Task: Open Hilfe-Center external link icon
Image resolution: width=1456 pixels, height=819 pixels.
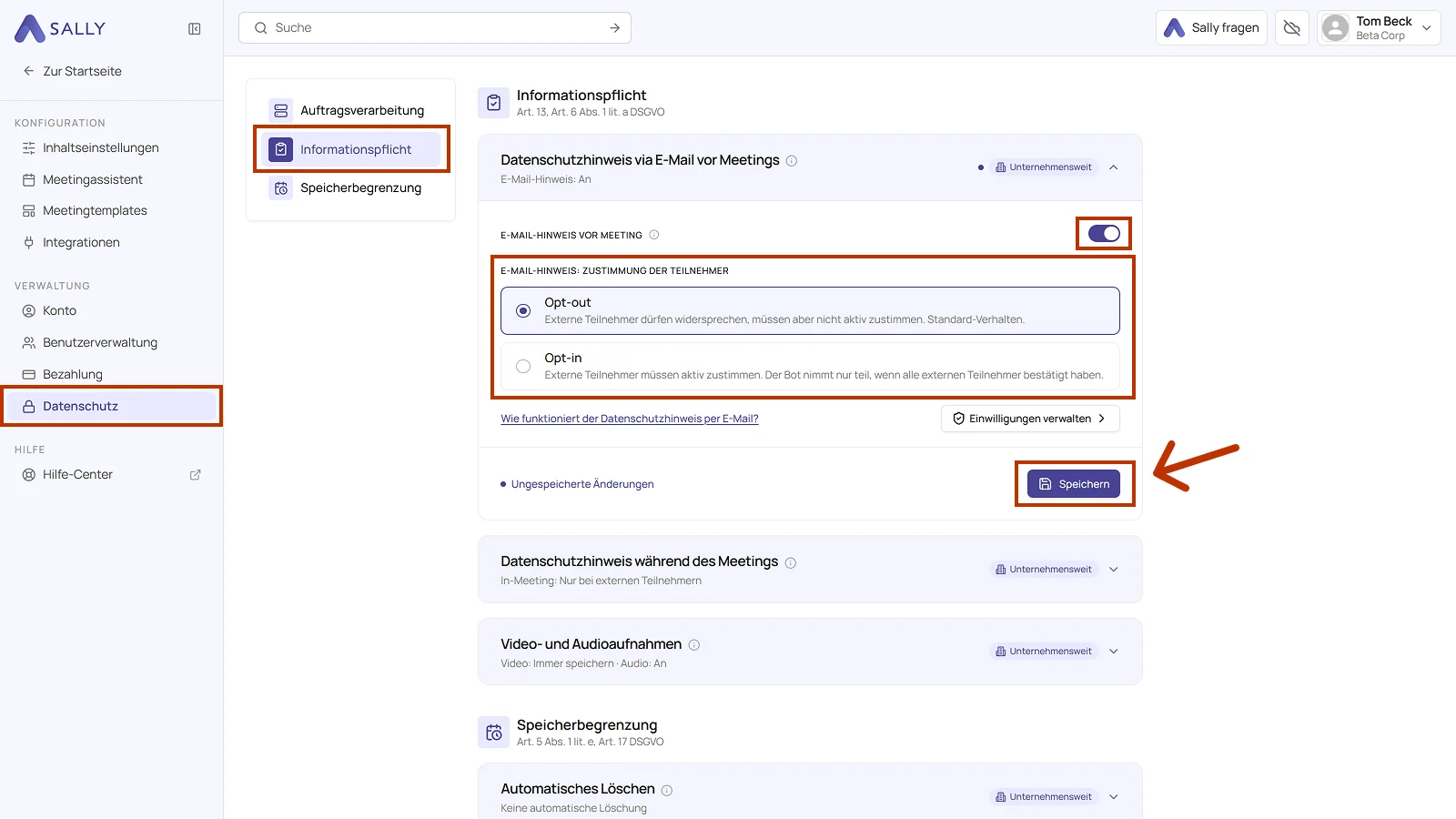Action: click(x=195, y=475)
